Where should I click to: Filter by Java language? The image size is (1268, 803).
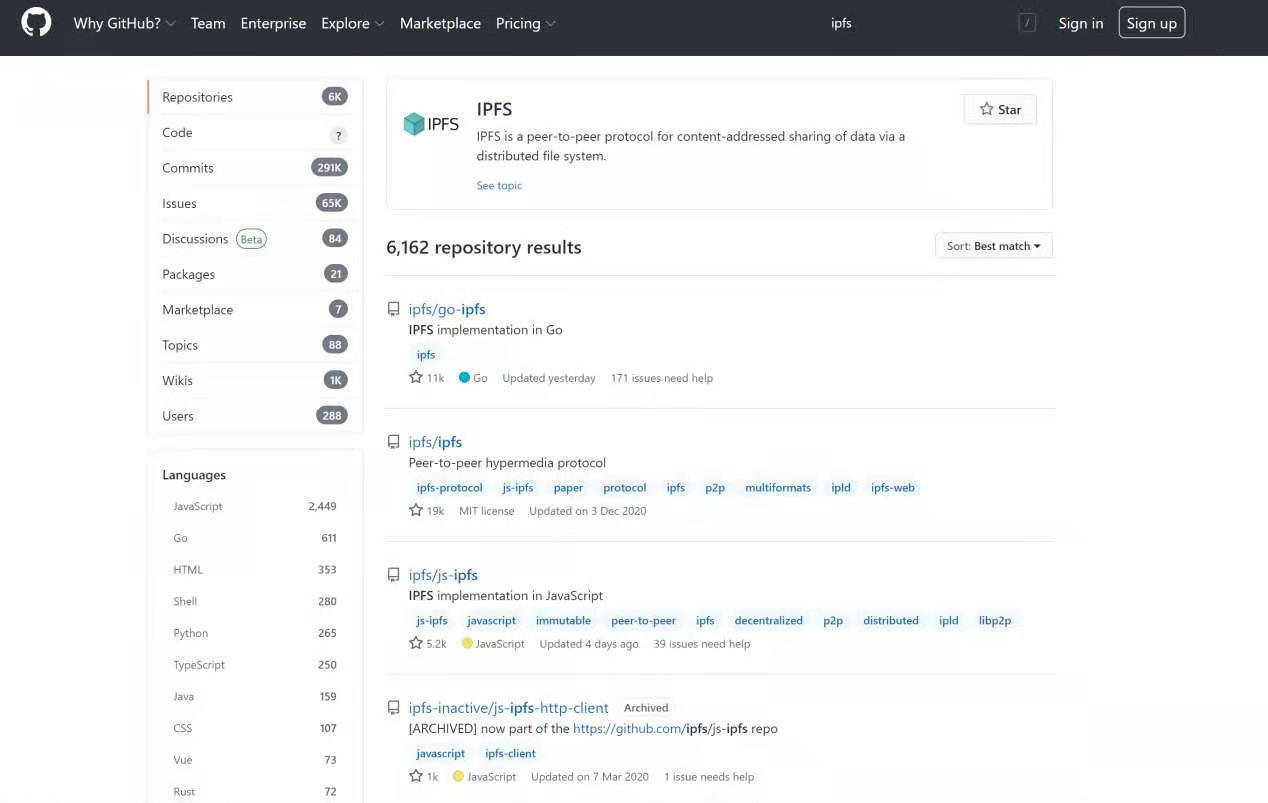coord(255,697)
